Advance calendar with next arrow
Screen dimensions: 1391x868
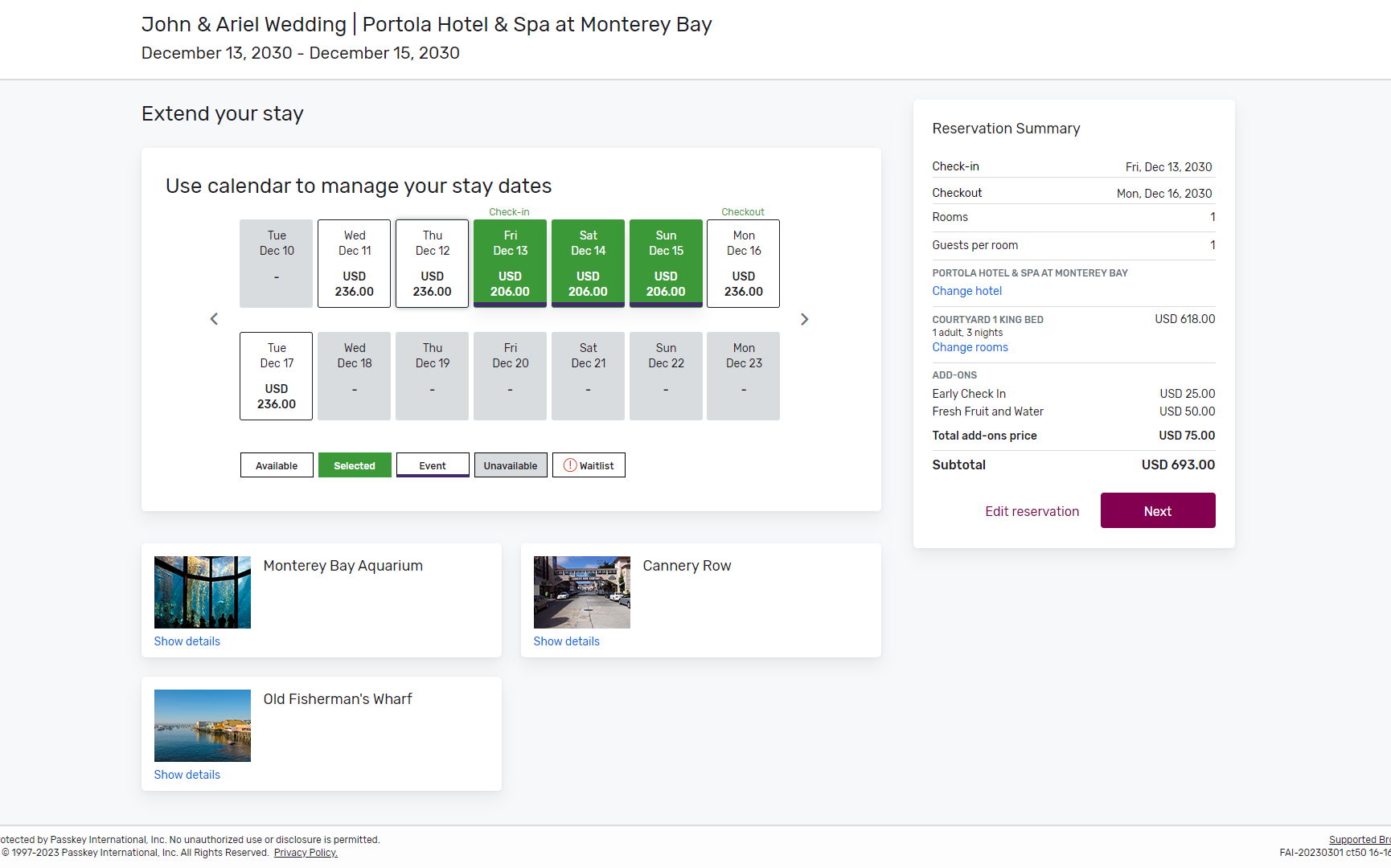(804, 319)
